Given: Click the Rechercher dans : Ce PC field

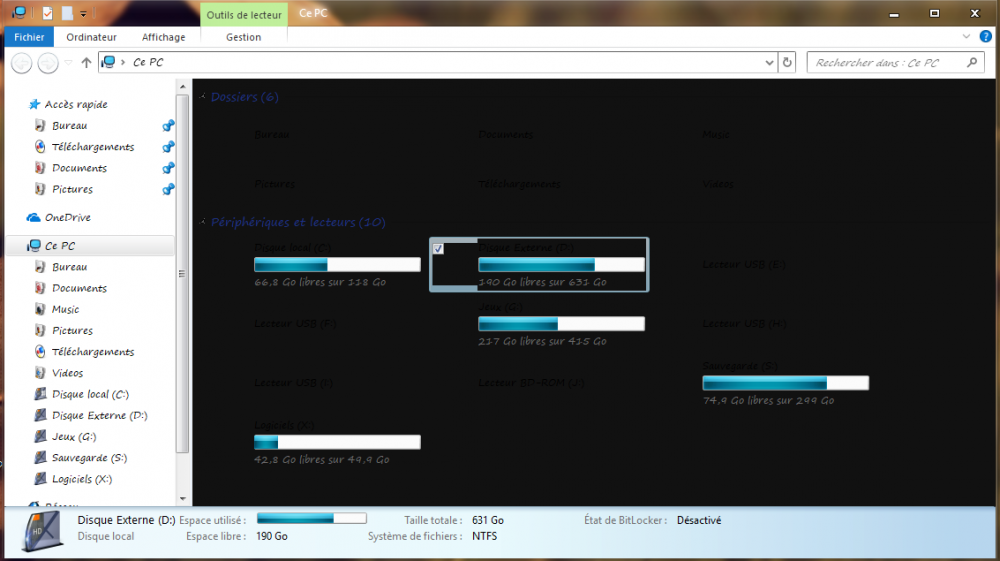Looking at the screenshot, I should point(885,63).
